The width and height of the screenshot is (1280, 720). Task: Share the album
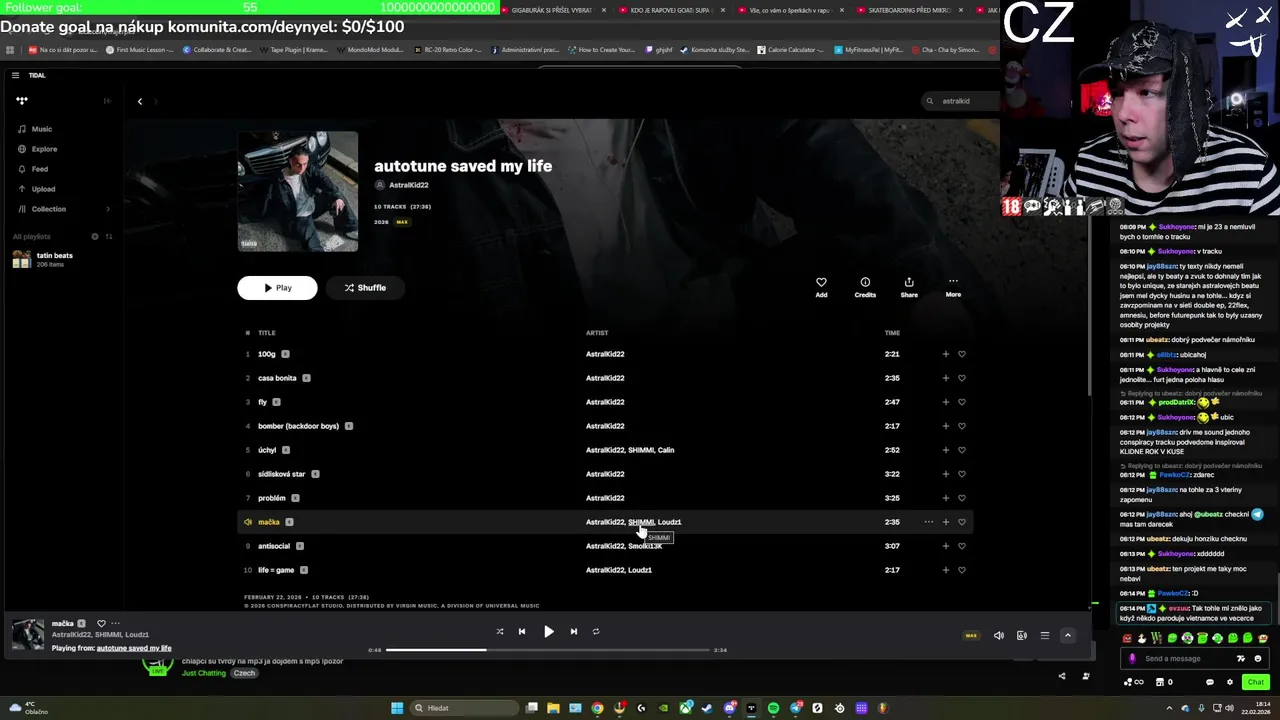tap(909, 287)
